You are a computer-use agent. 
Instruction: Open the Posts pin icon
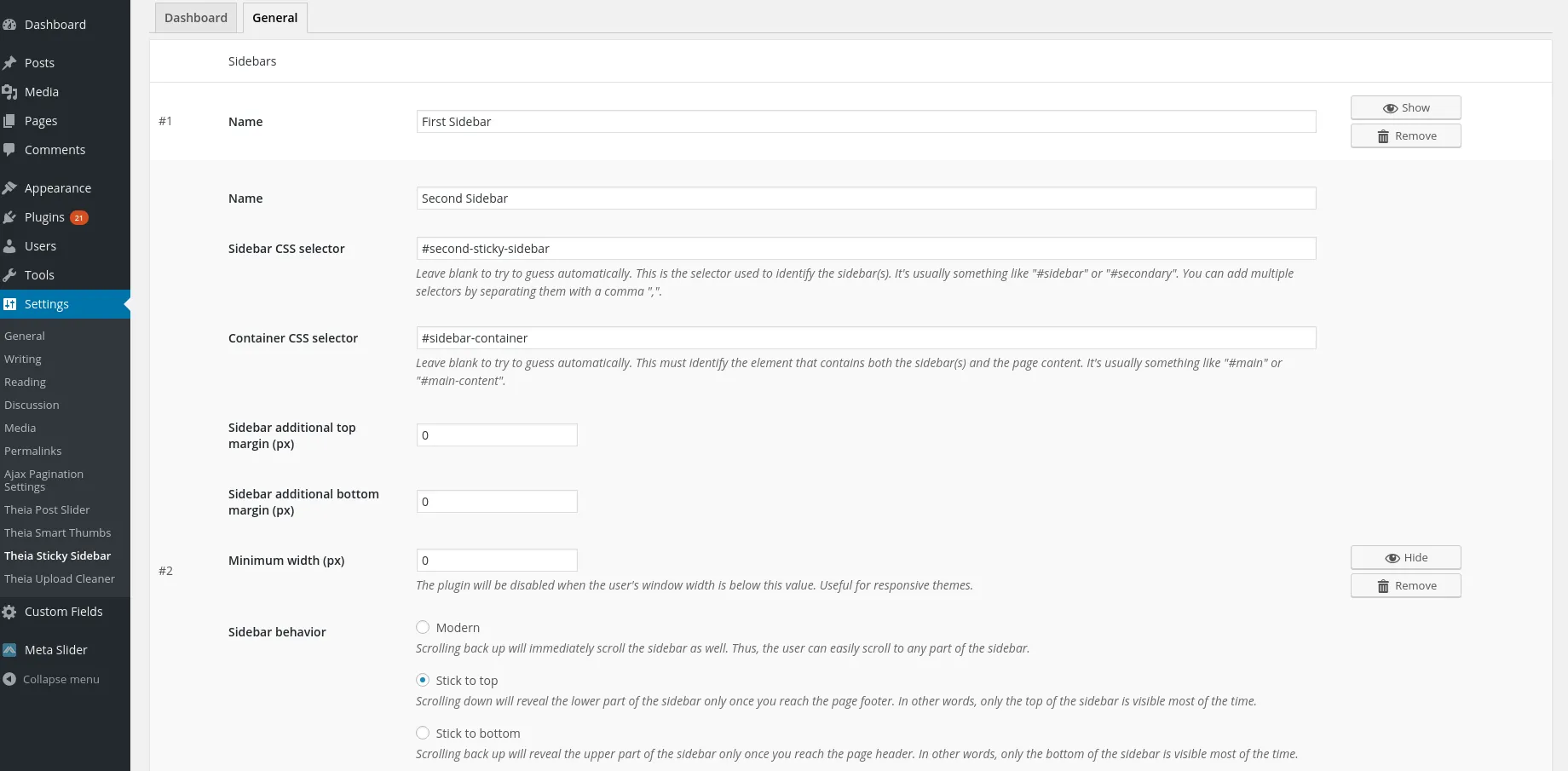(x=9, y=63)
